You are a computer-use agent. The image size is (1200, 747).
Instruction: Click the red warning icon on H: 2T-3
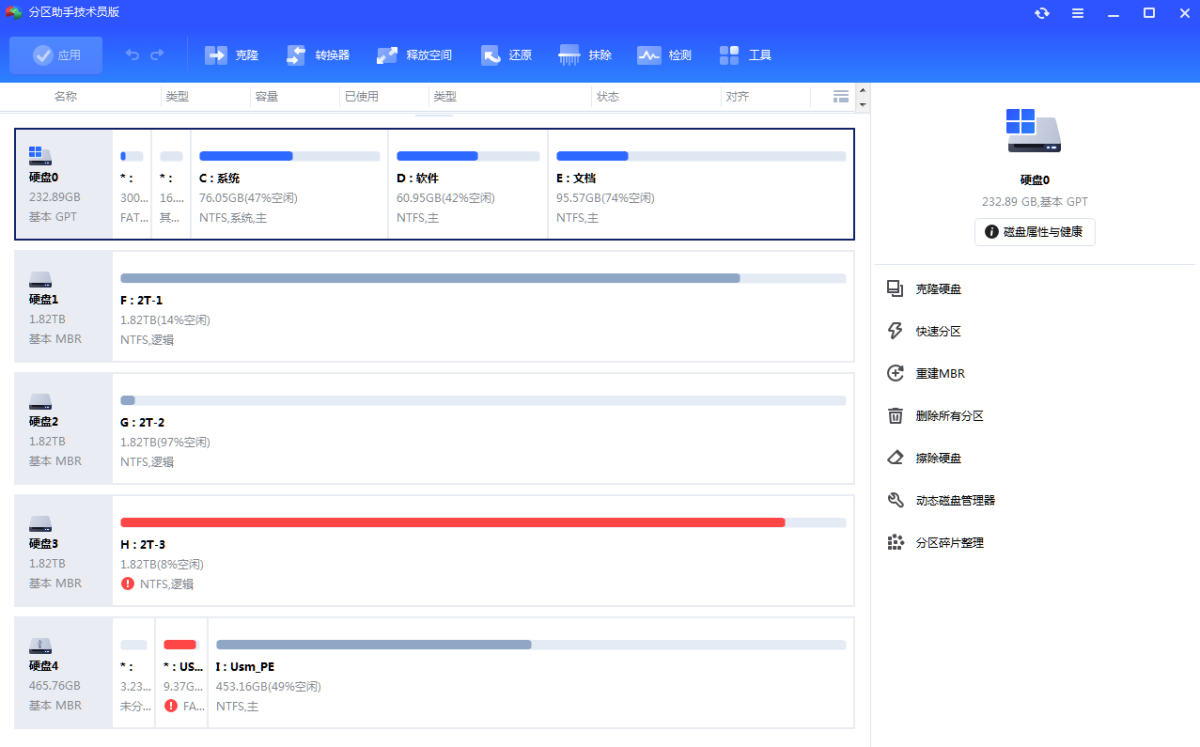coord(128,584)
